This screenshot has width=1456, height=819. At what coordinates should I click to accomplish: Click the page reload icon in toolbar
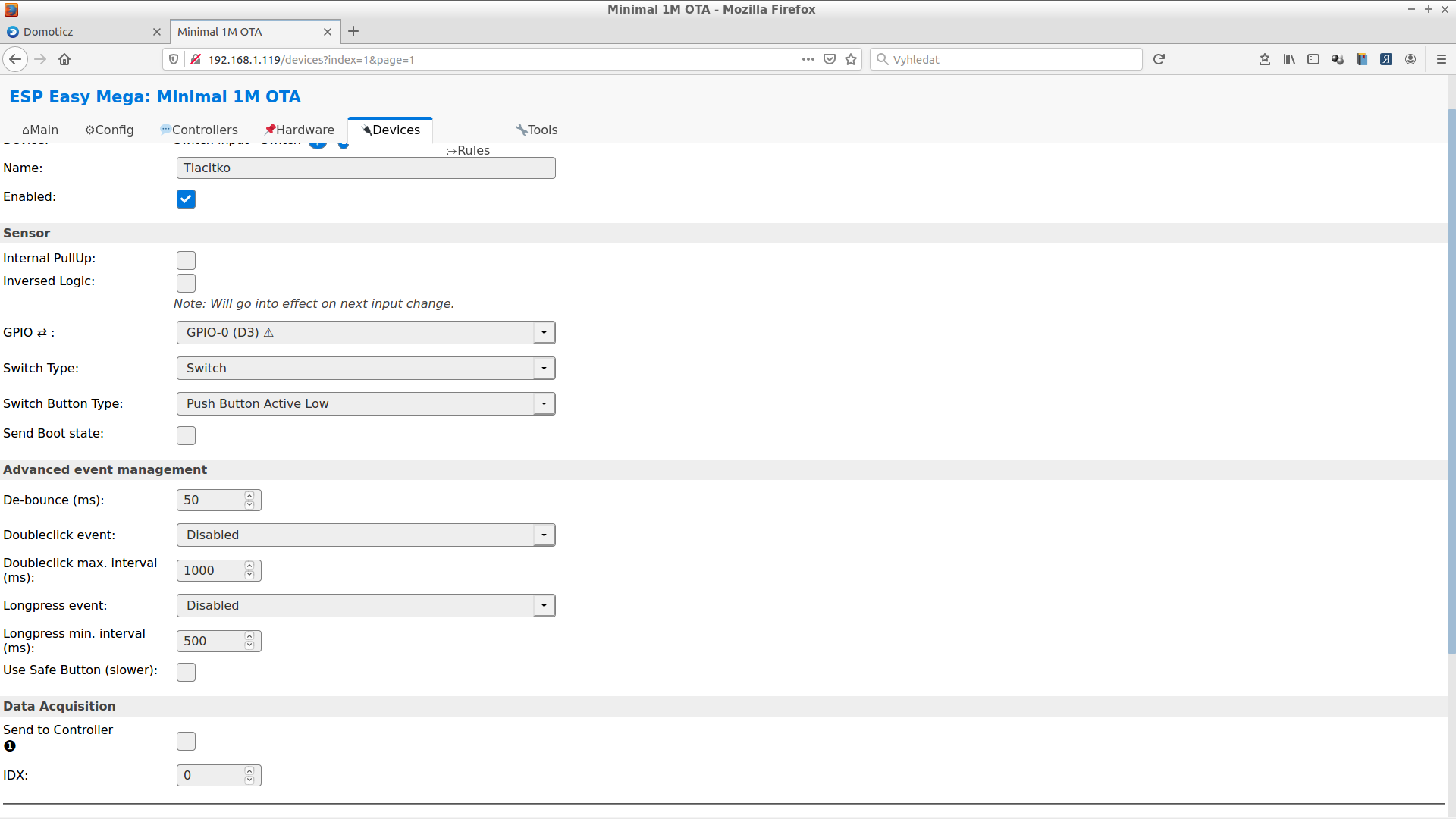[1159, 59]
